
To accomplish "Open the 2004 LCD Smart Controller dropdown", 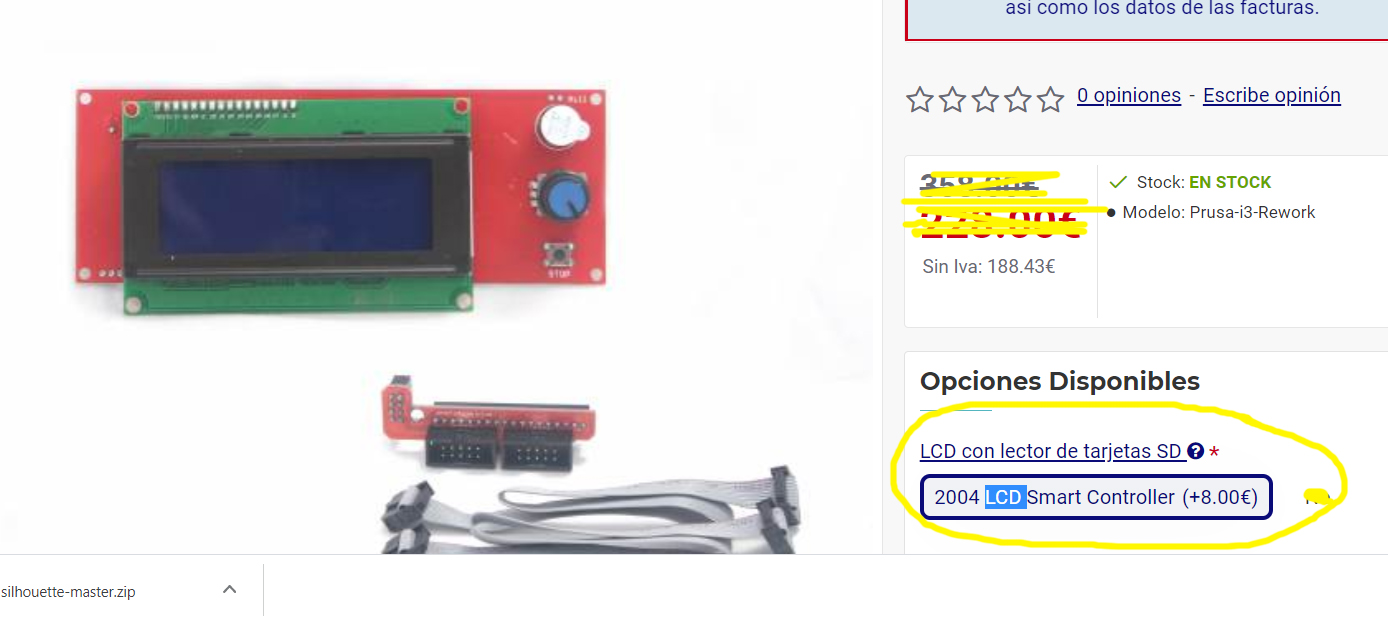I will [x=1096, y=497].
